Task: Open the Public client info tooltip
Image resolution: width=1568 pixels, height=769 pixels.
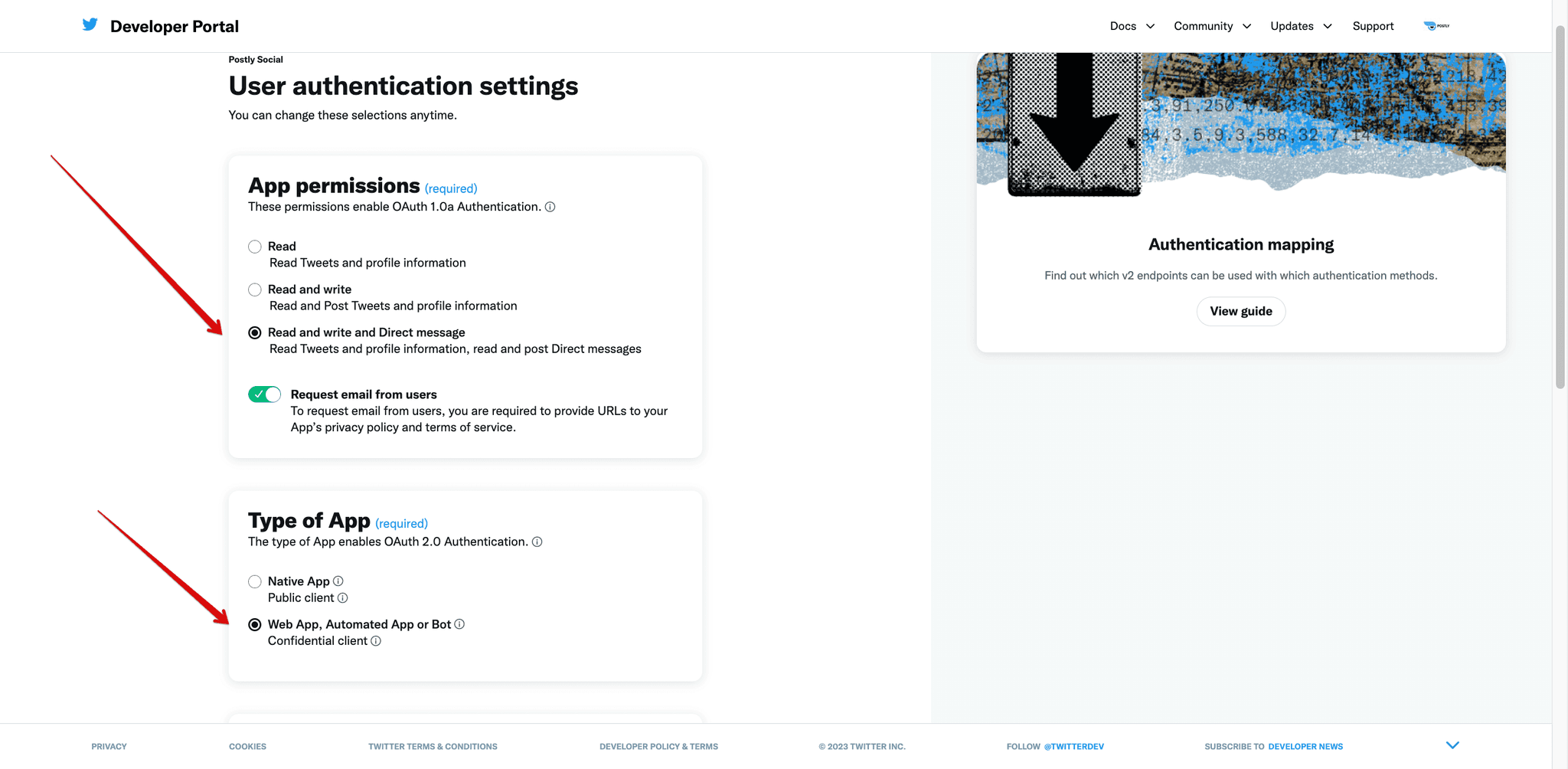Action: (343, 598)
